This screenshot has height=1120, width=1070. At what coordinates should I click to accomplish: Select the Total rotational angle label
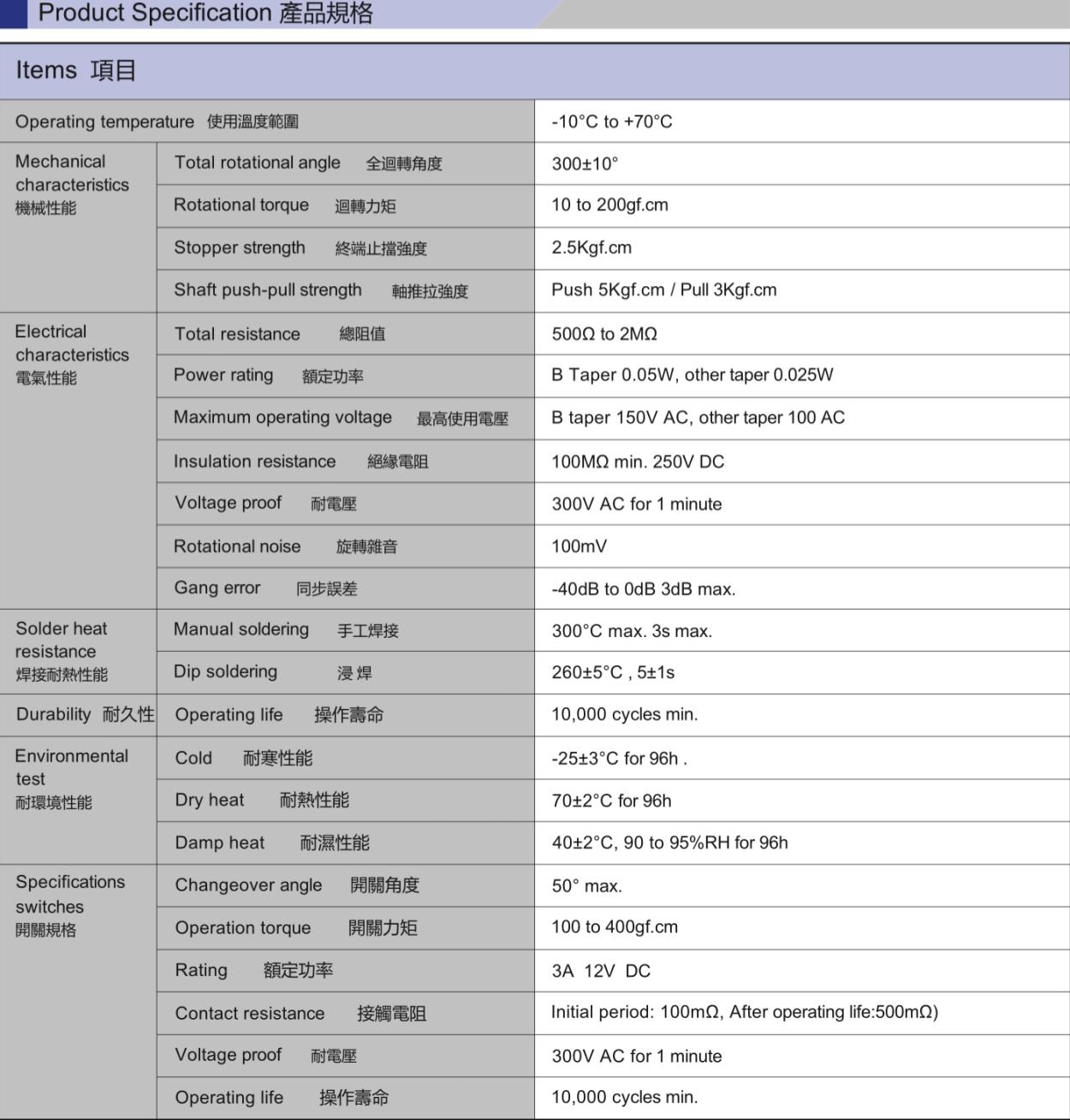(x=308, y=163)
